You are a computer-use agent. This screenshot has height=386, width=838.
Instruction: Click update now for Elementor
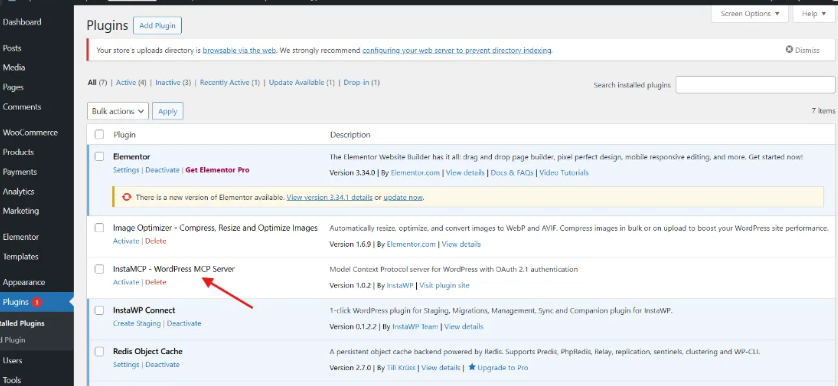[x=403, y=197]
